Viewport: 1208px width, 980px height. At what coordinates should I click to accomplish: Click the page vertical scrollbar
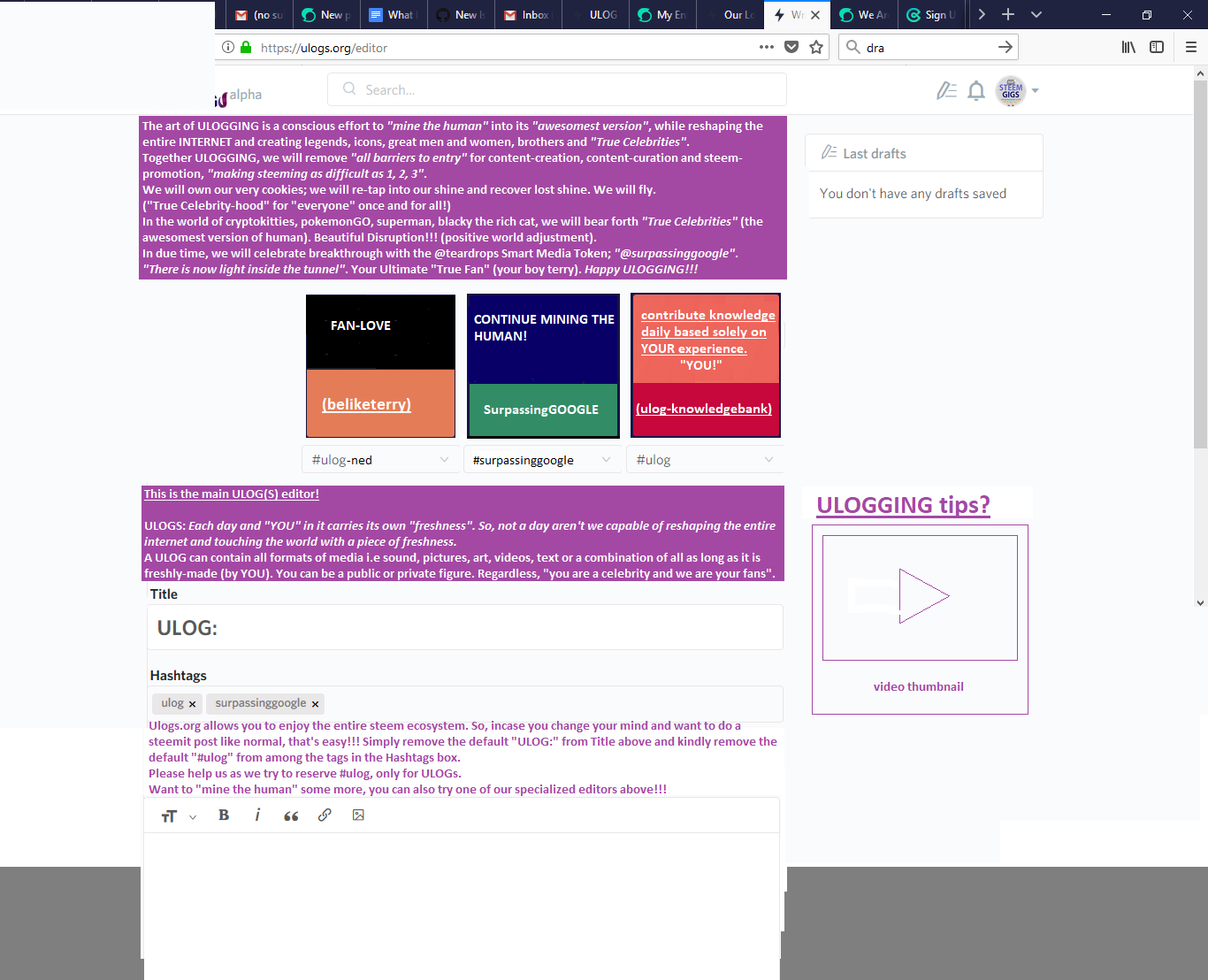coord(1200,264)
